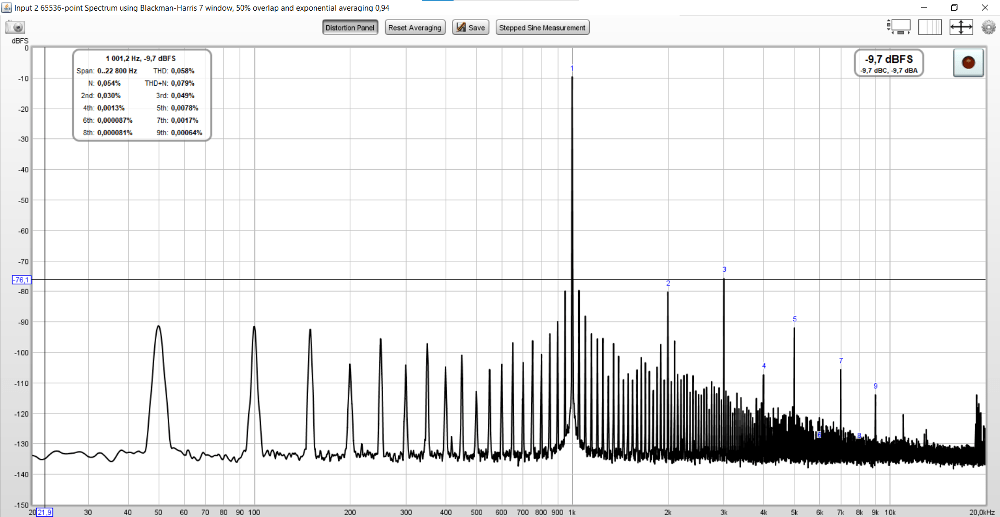Image resolution: width=1000 pixels, height=517 pixels.
Task: Click the -9,7 dBC, -9,7 dBA readout
Action: 890,71
